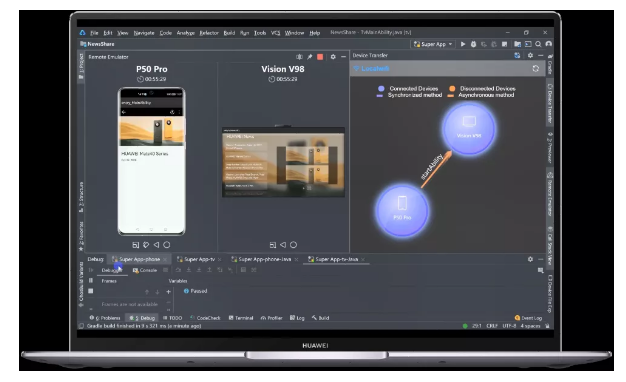Screen dimensions: 626x382
Task: Open the Terminal tool window
Action: tap(241, 318)
